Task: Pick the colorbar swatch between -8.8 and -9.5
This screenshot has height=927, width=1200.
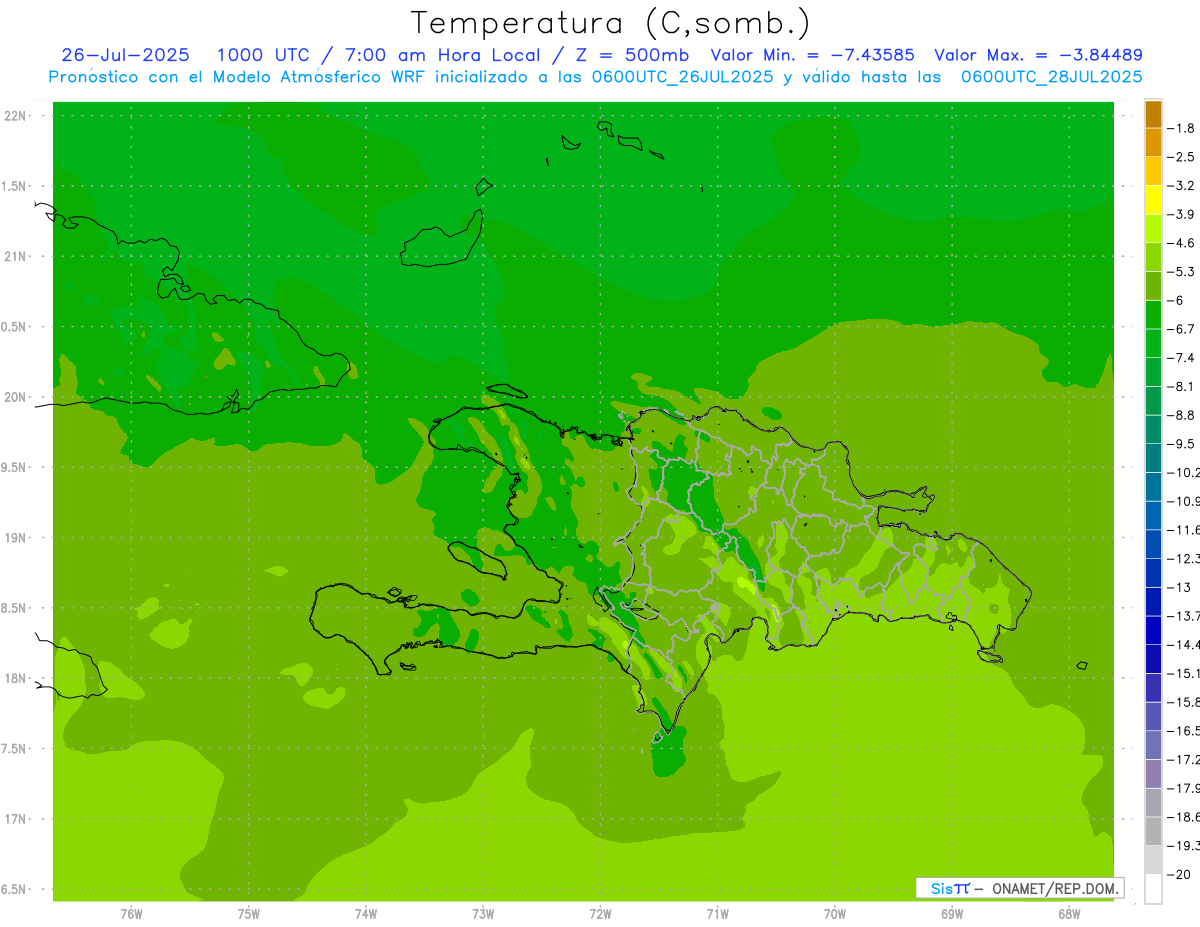Action: [x=1153, y=429]
